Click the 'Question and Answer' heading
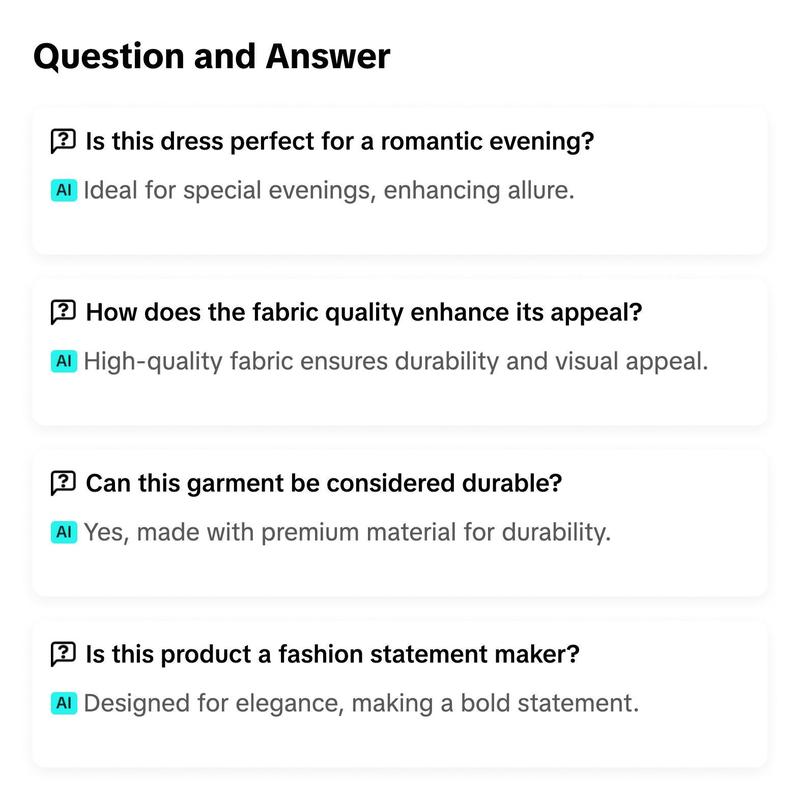The height and width of the screenshot is (800, 800). (212, 56)
